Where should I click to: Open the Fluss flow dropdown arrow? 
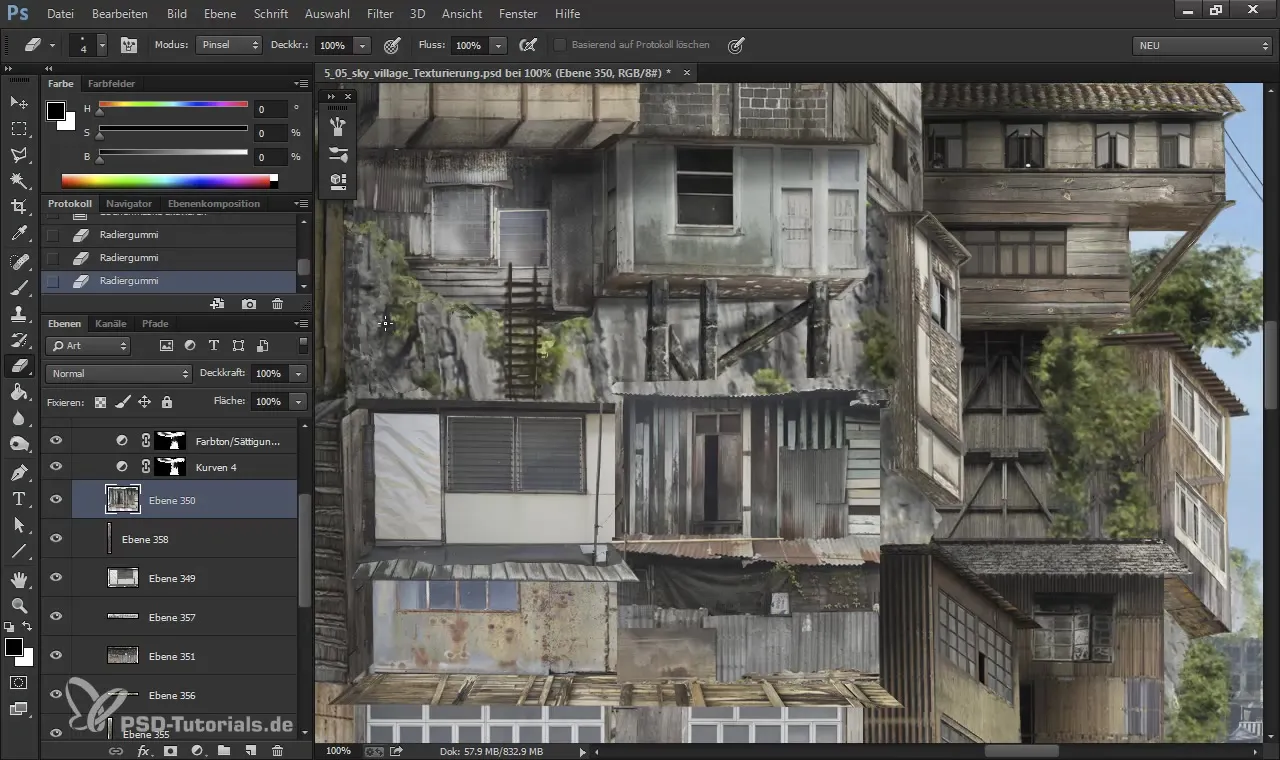click(x=498, y=45)
